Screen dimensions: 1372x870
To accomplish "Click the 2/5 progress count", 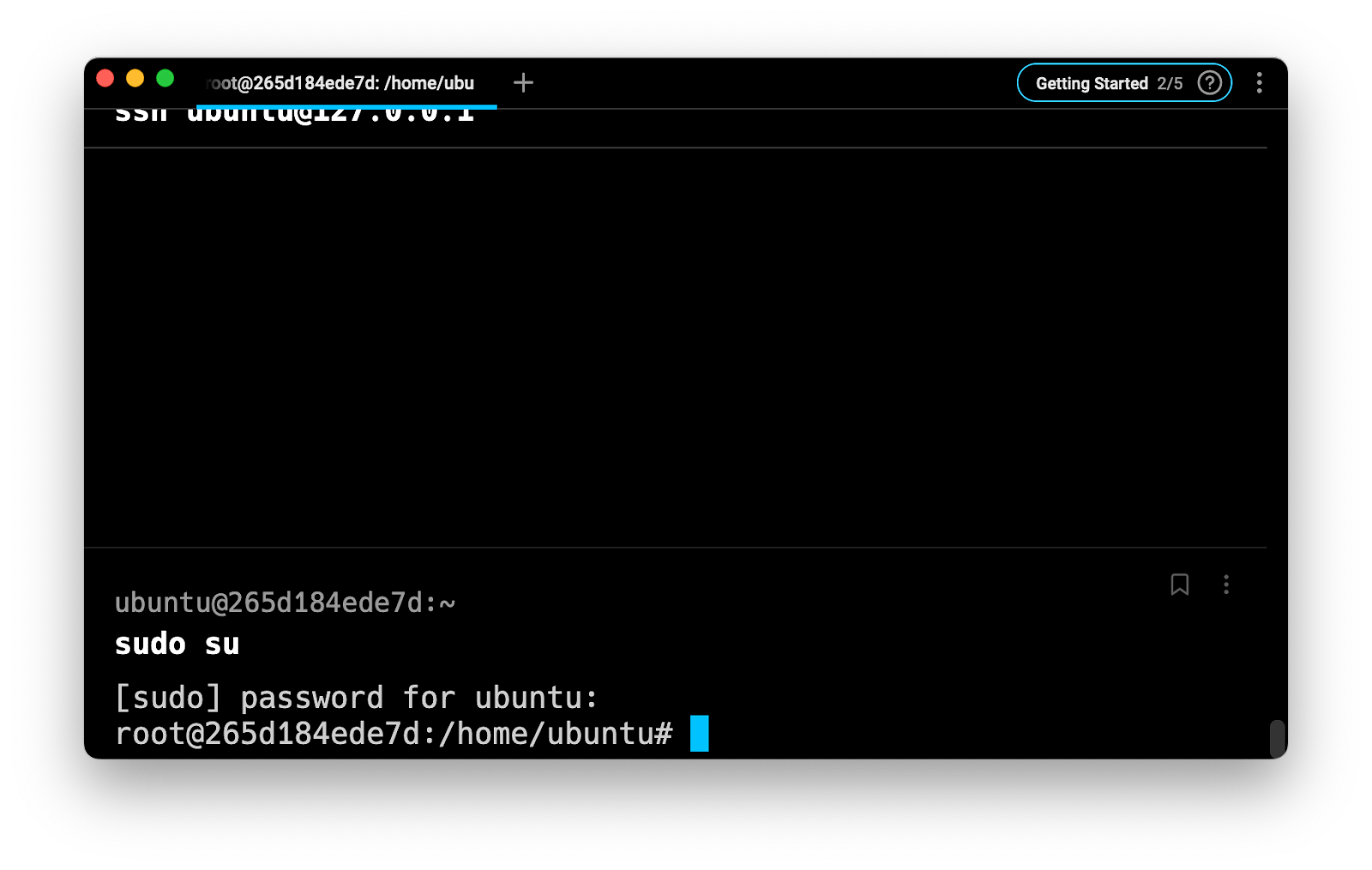I will point(1170,83).
